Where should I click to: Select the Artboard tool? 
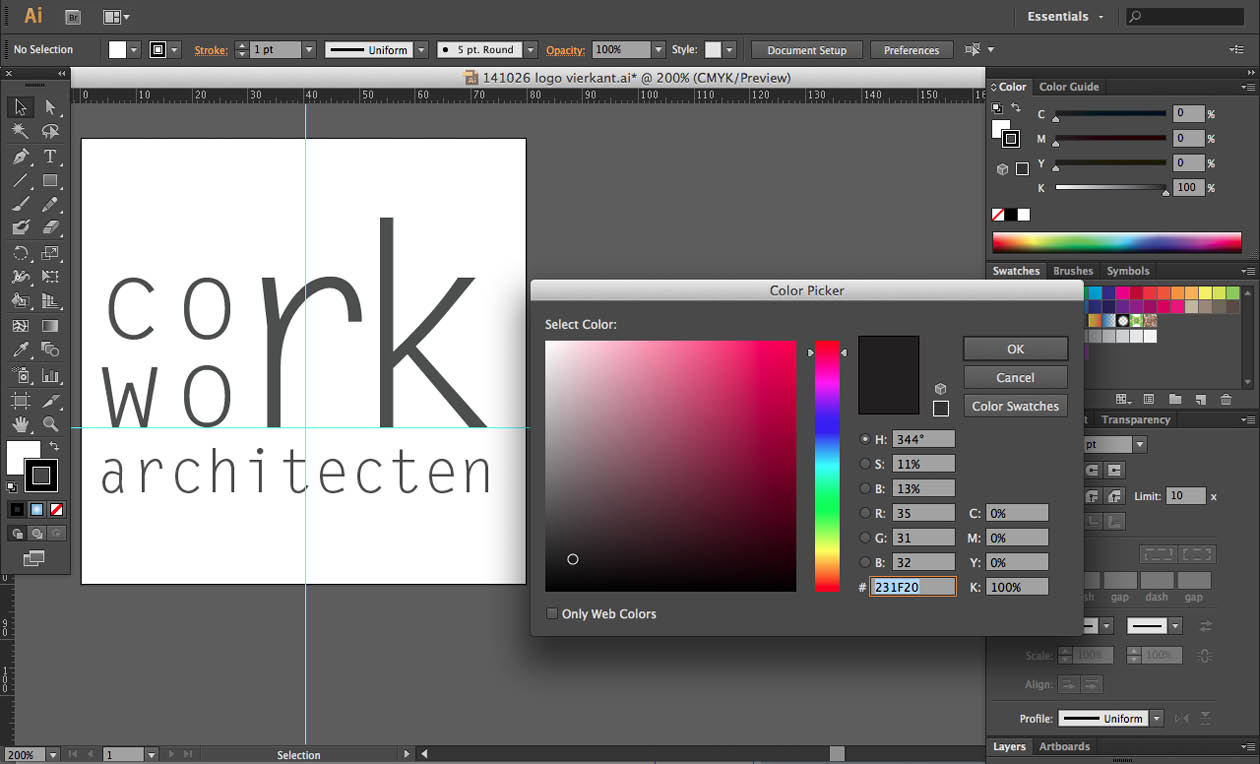(20, 401)
